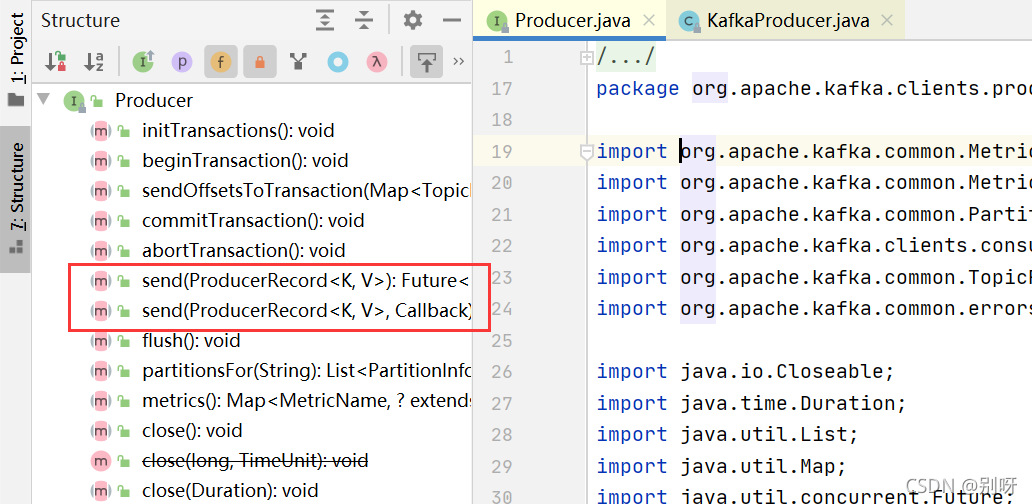
Task: Select deprecated close(long, TimeUnit) method
Action: pos(255,461)
